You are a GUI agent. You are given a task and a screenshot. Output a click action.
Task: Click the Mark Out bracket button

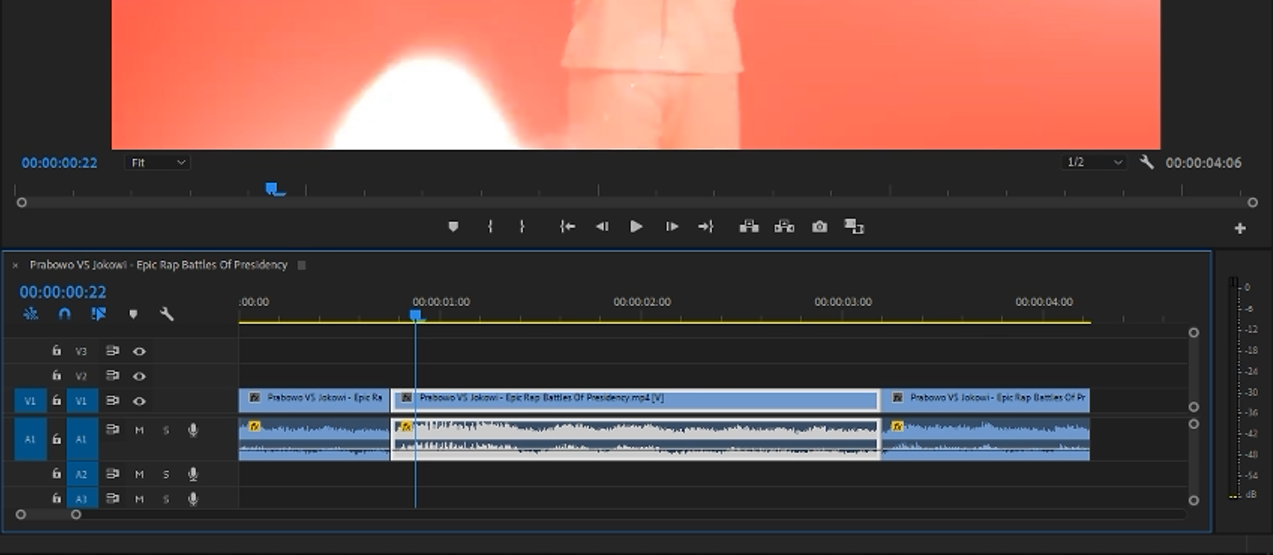[x=522, y=227]
